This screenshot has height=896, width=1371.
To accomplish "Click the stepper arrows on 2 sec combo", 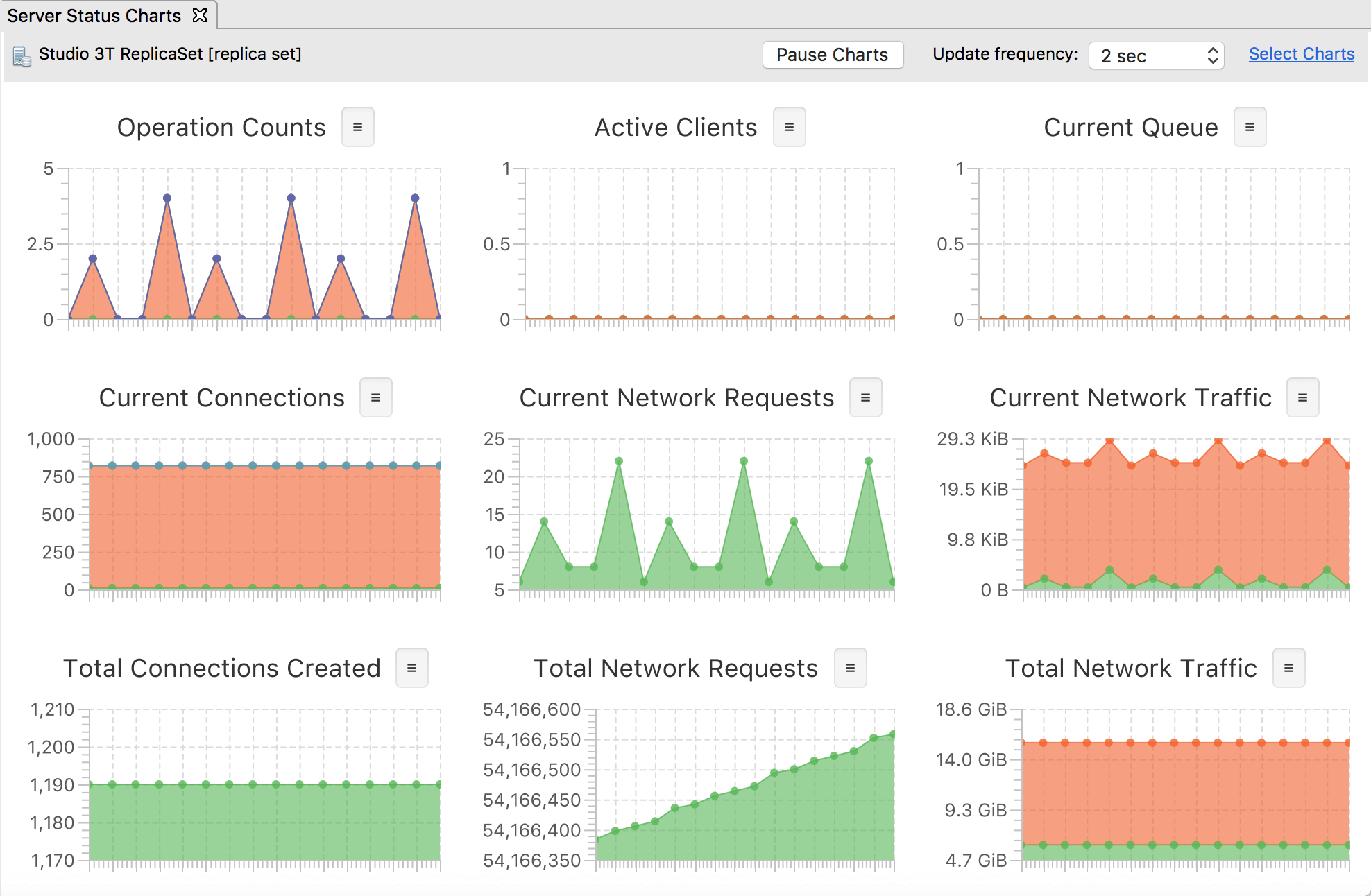I will (x=1212, y=55).
